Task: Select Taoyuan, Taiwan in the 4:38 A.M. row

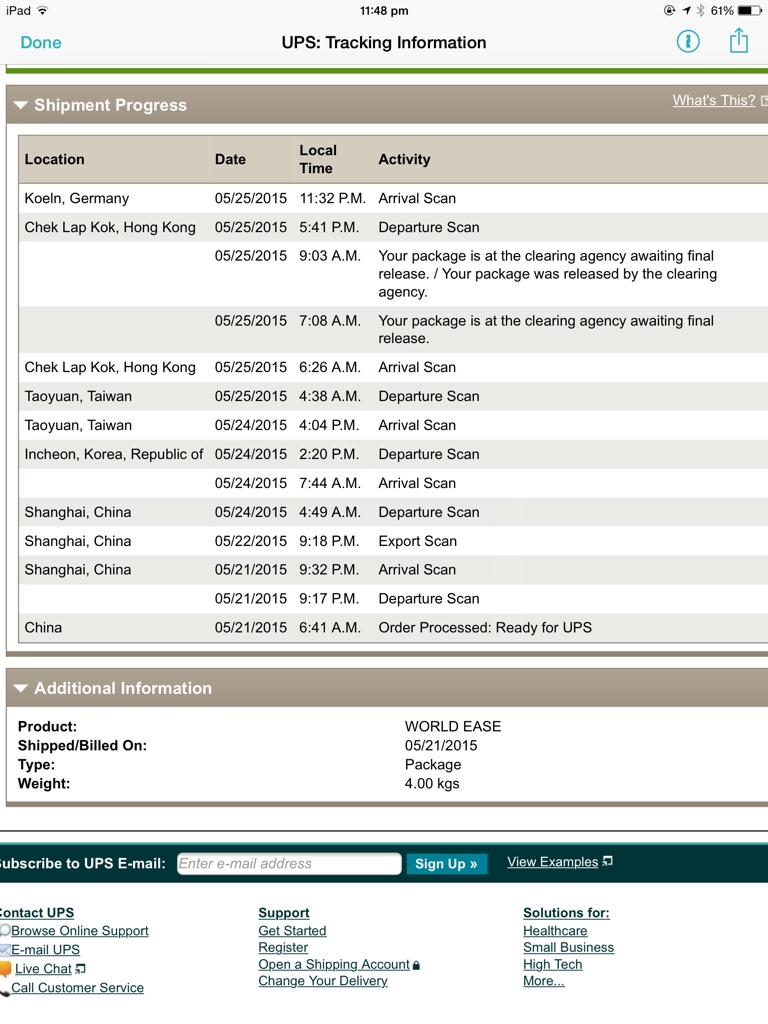Action: click(78, 396)
